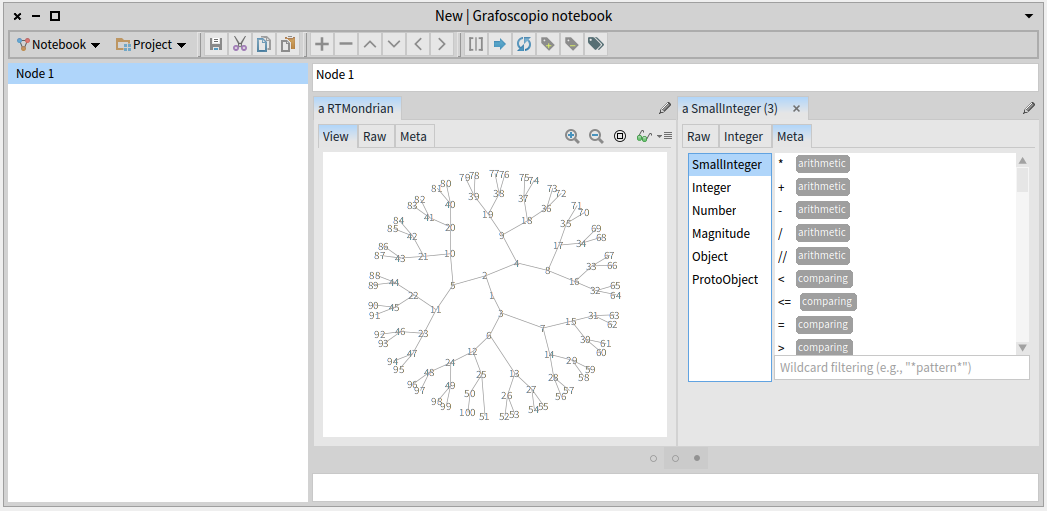Select the < method row

[x=895, y=279]
